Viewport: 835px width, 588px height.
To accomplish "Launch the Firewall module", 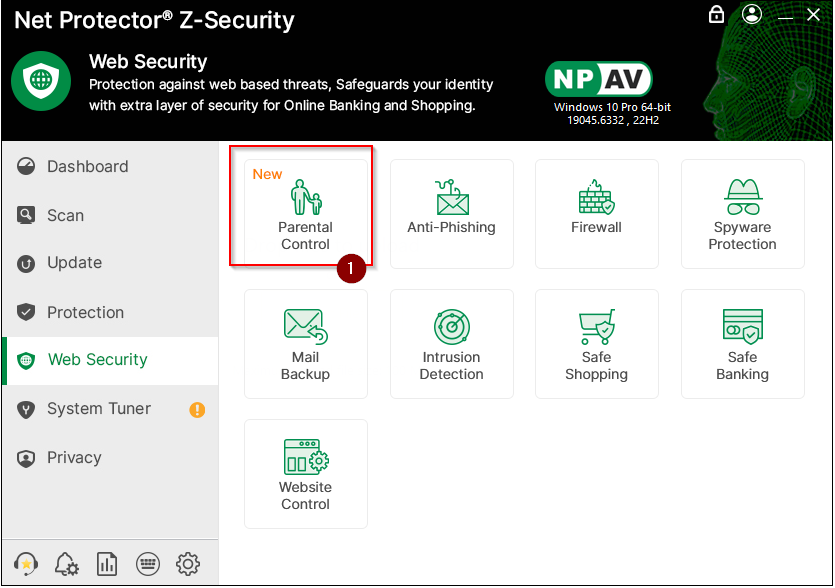I will [x=596, y=213].
